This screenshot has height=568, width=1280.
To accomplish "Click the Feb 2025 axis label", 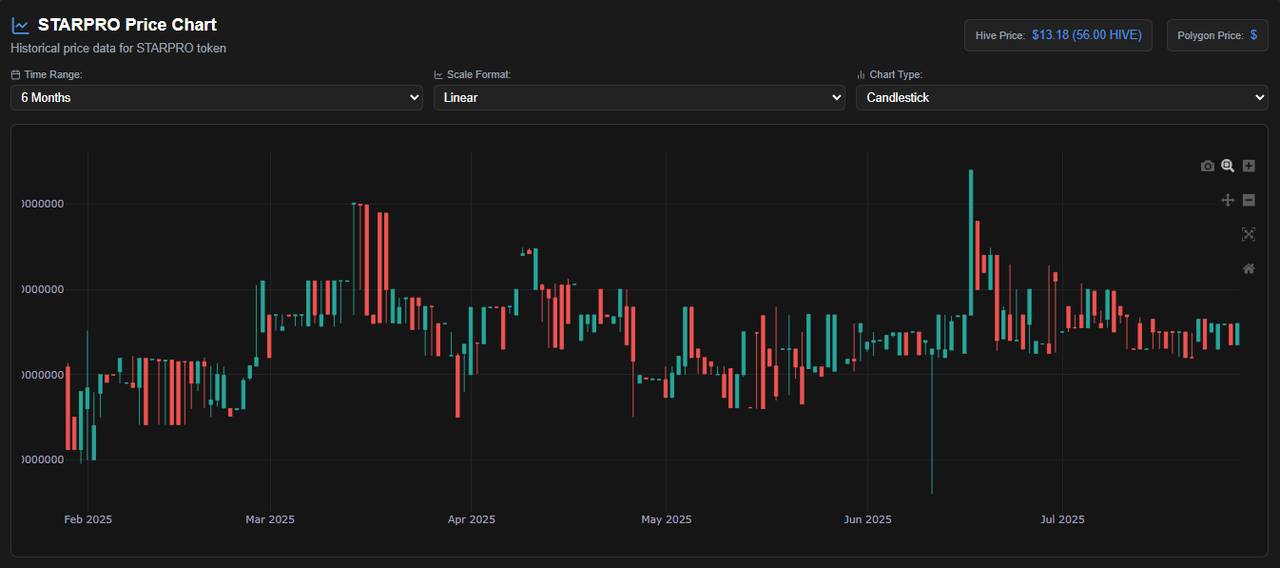I will click(88, 519).
